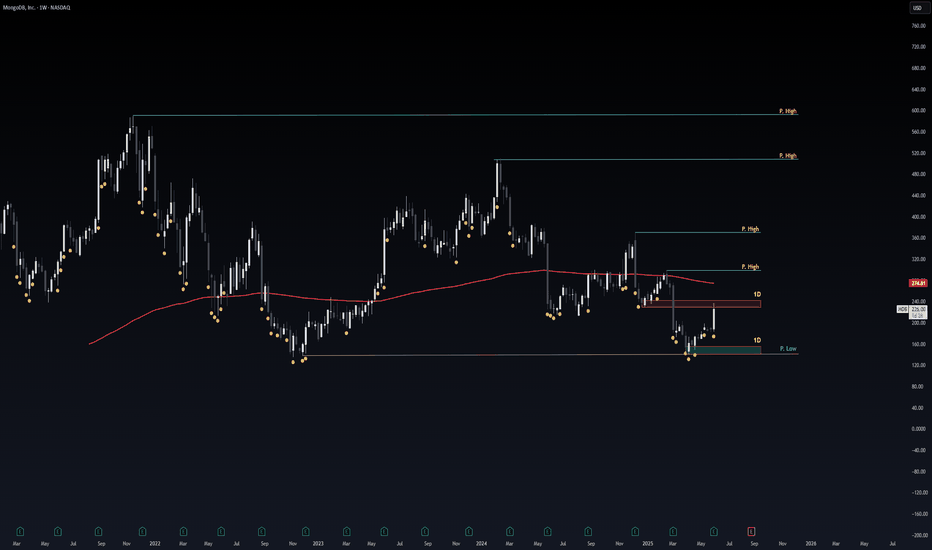Click the MDB symbol price tag
This screenshot has height=550, width=932.
[x=902, y=309]
